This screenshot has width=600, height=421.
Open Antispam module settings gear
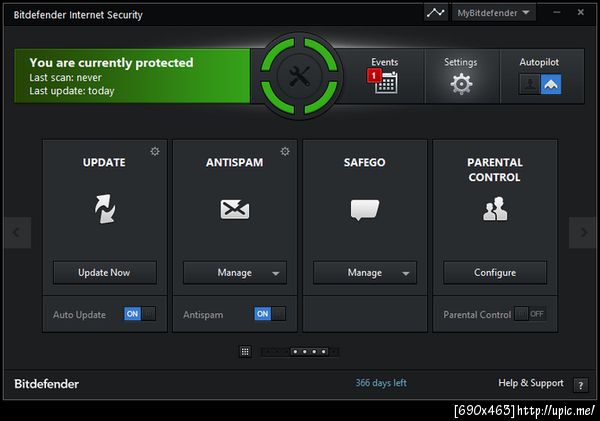point(285,151)
